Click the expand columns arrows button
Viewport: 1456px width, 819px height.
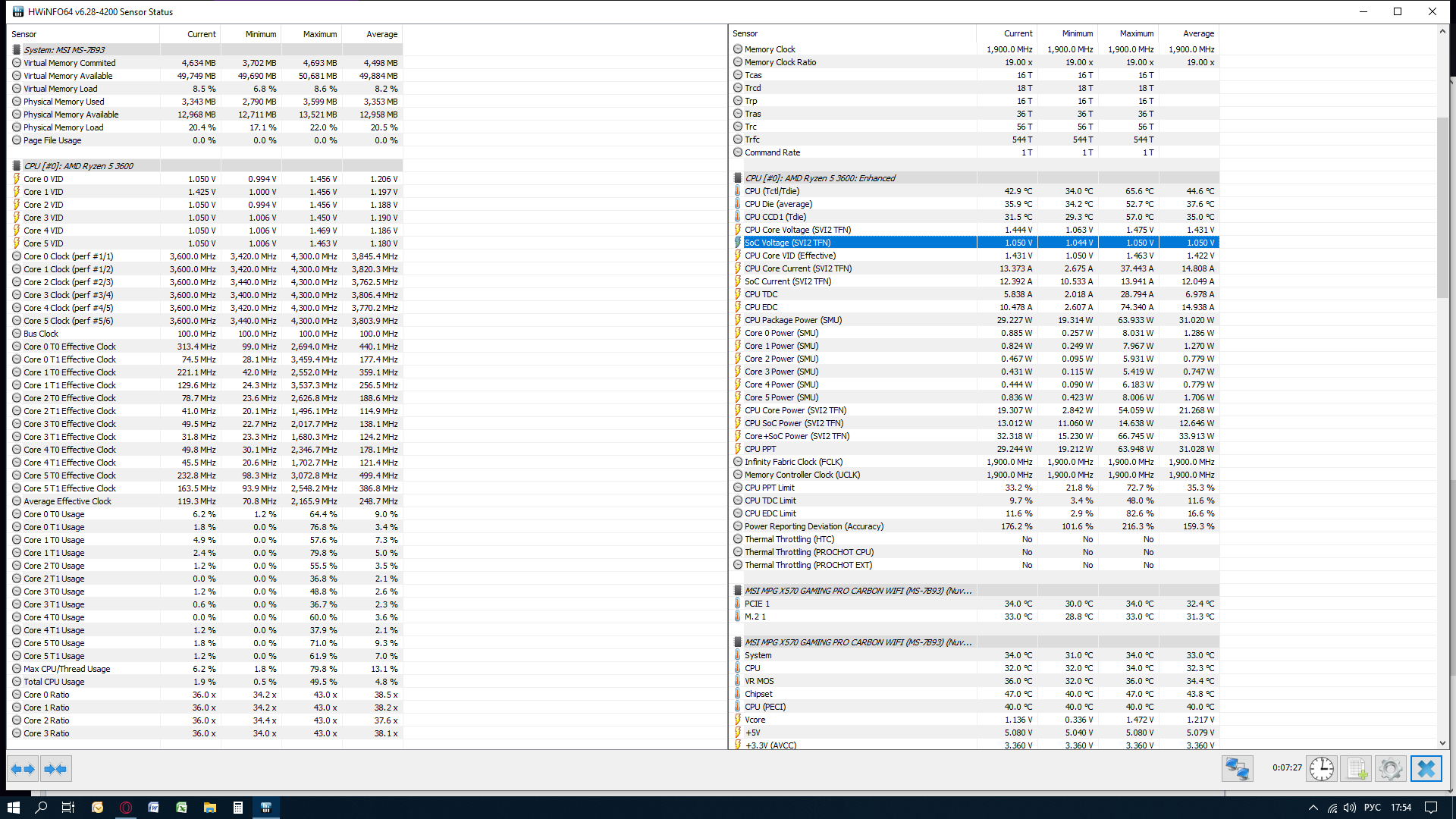pyautogui.click(x=23, y=769)
